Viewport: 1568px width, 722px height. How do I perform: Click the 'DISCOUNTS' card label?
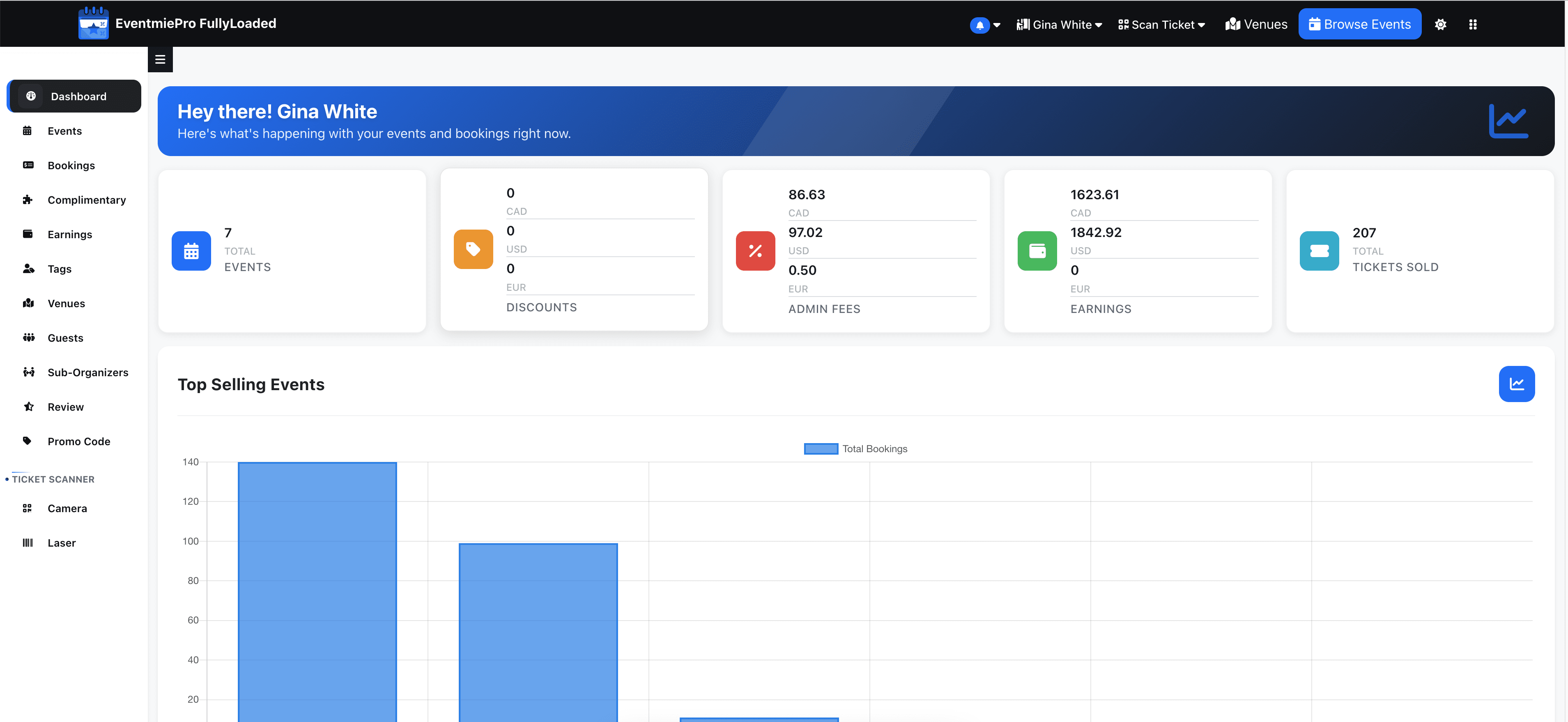pyautogui.click(x=542, y=308)
